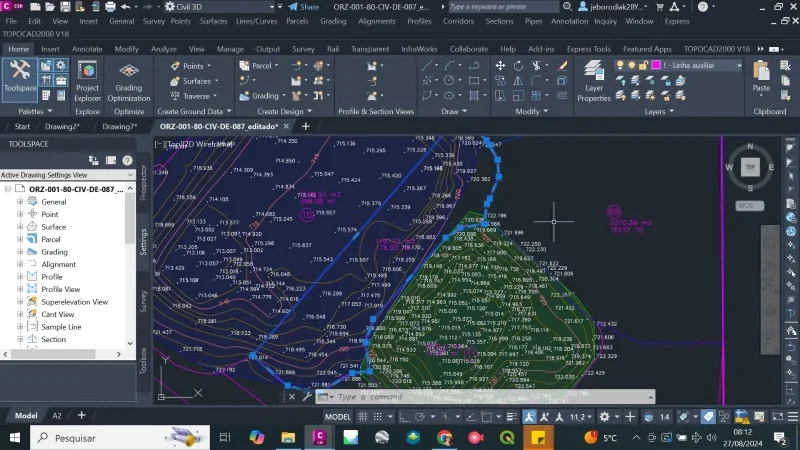Click the Save icon in quick access toolbar

(x=65, y=7)
